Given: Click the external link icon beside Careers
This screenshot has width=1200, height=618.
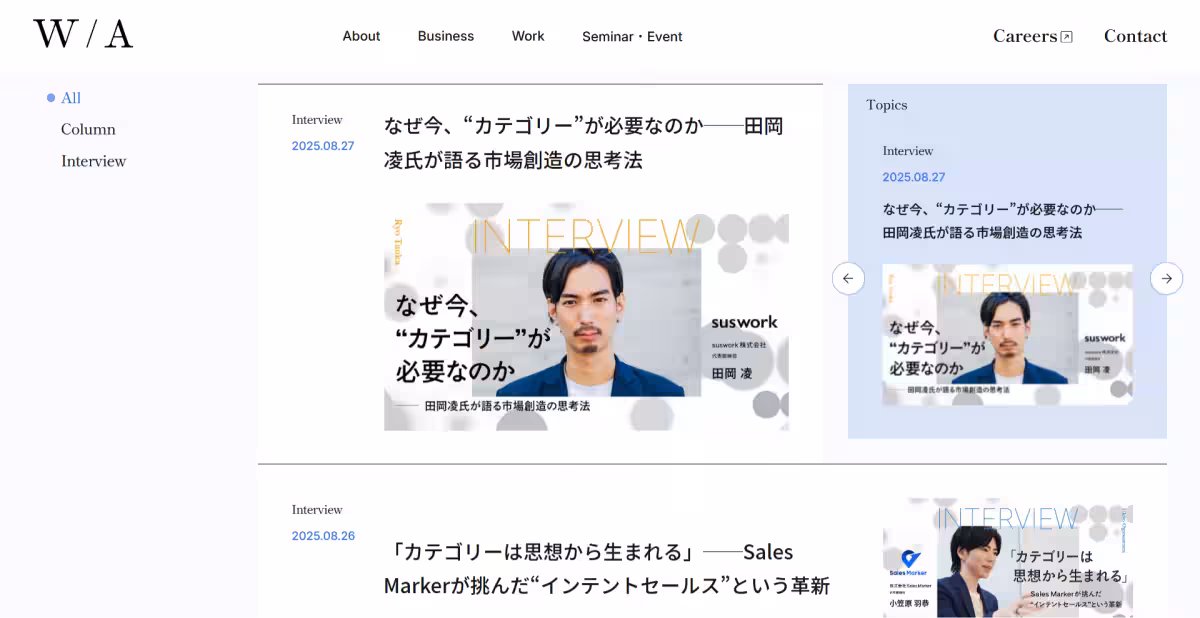Looking at the screenshot, I should [x=1066, y=37].
